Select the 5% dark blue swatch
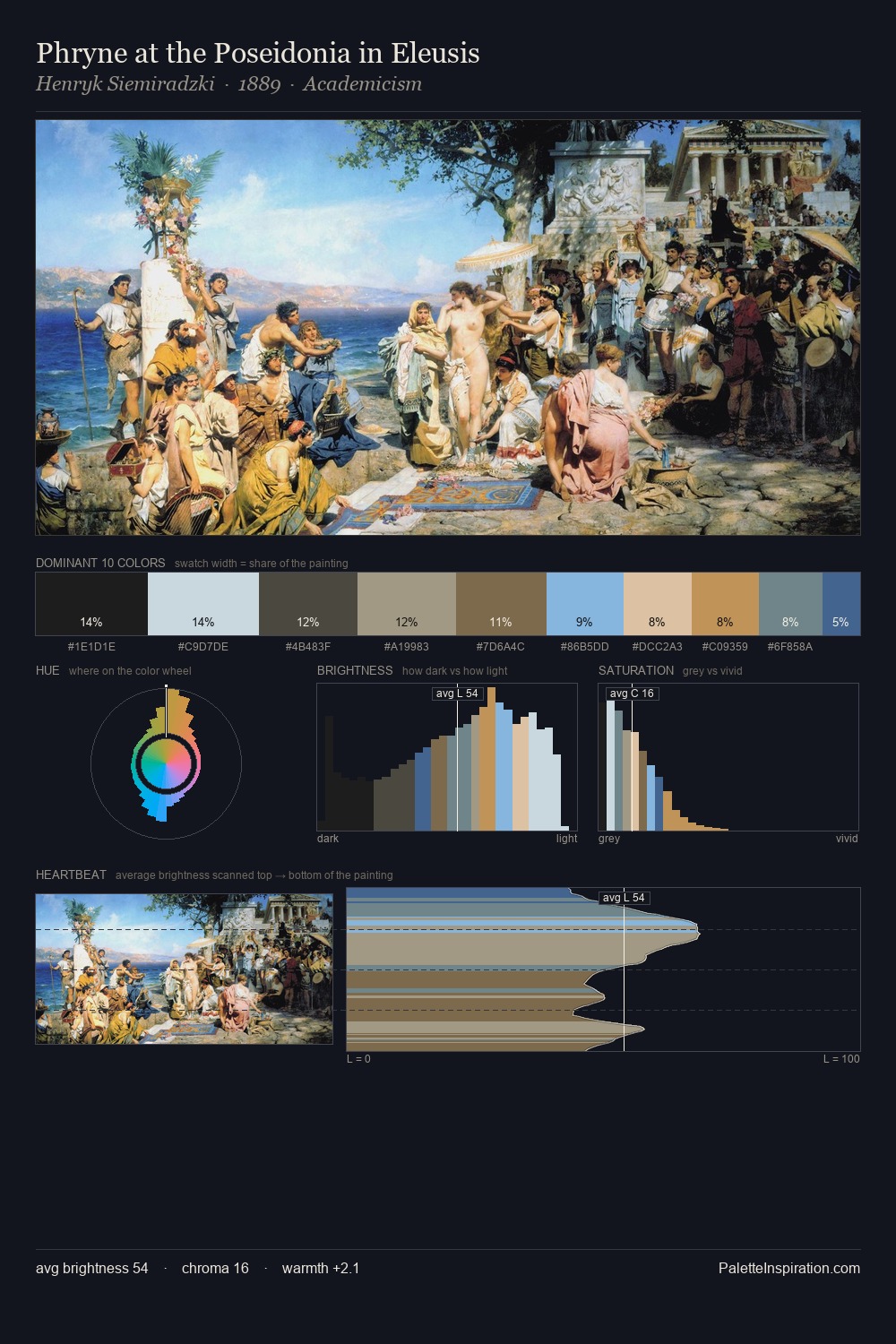The height and width of the screenshot is (1344, 896). [841, 604]
